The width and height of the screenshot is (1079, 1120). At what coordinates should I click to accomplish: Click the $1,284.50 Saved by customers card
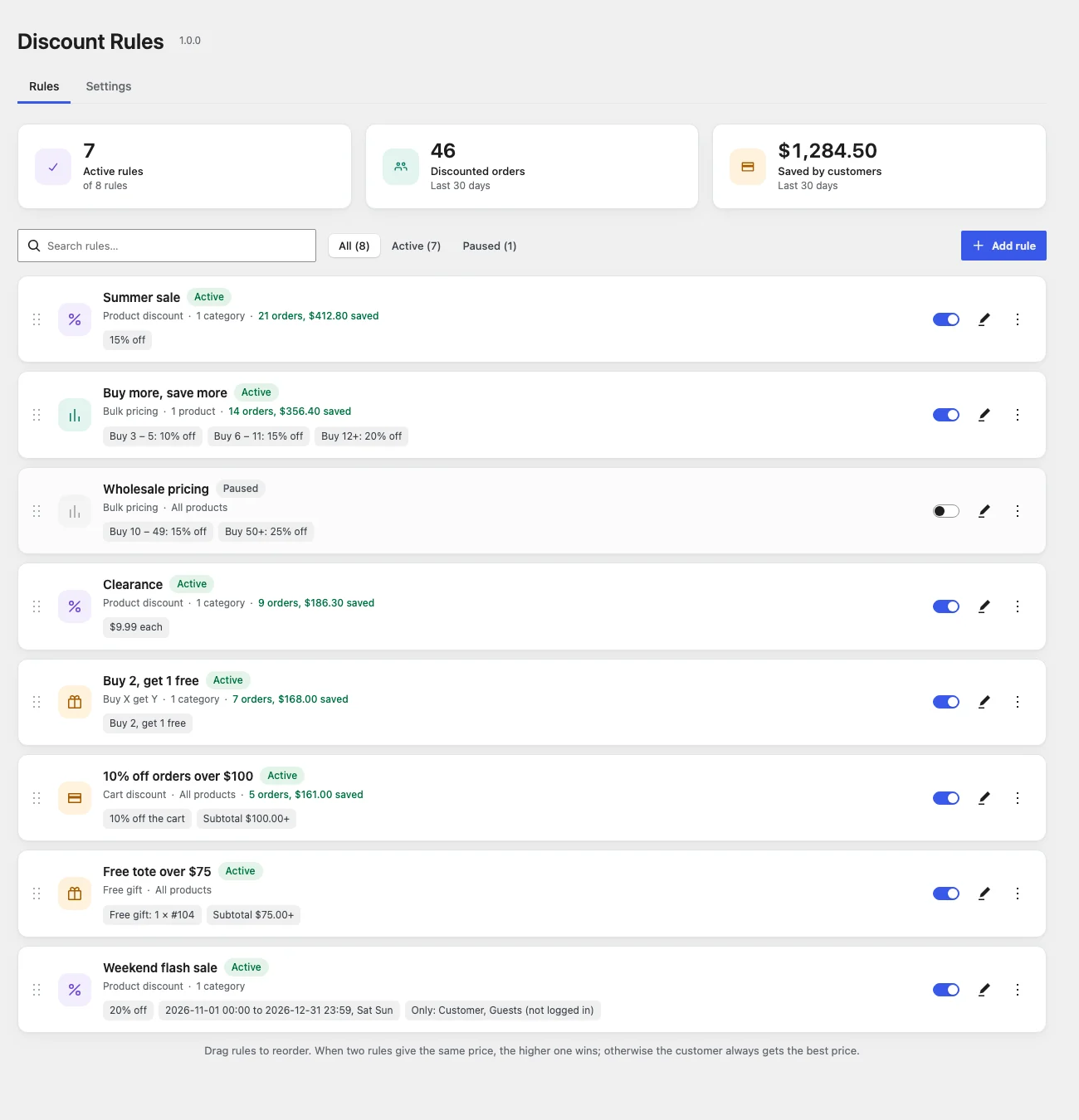click(879, 167)
